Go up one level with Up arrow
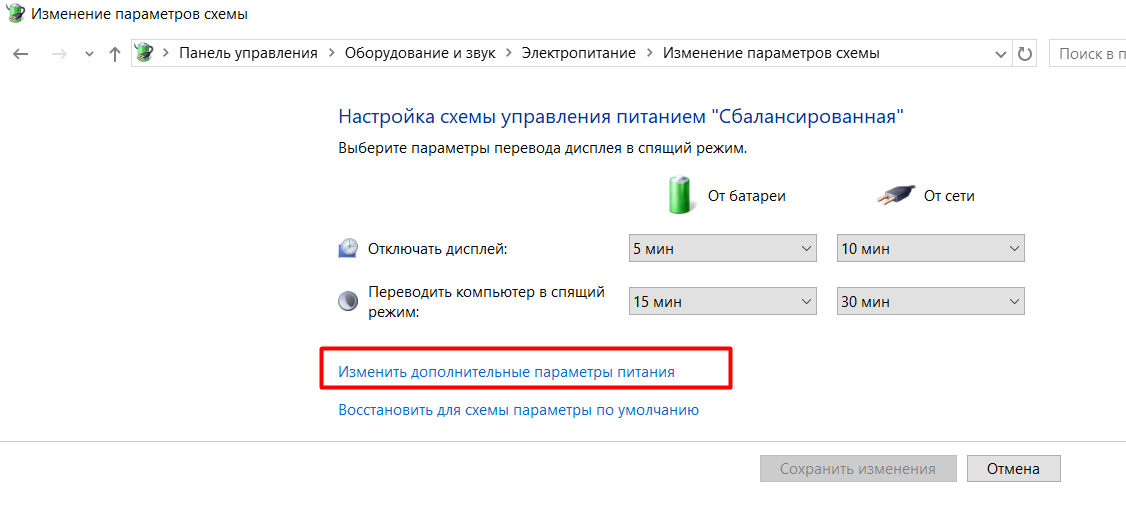 (114, 54)
